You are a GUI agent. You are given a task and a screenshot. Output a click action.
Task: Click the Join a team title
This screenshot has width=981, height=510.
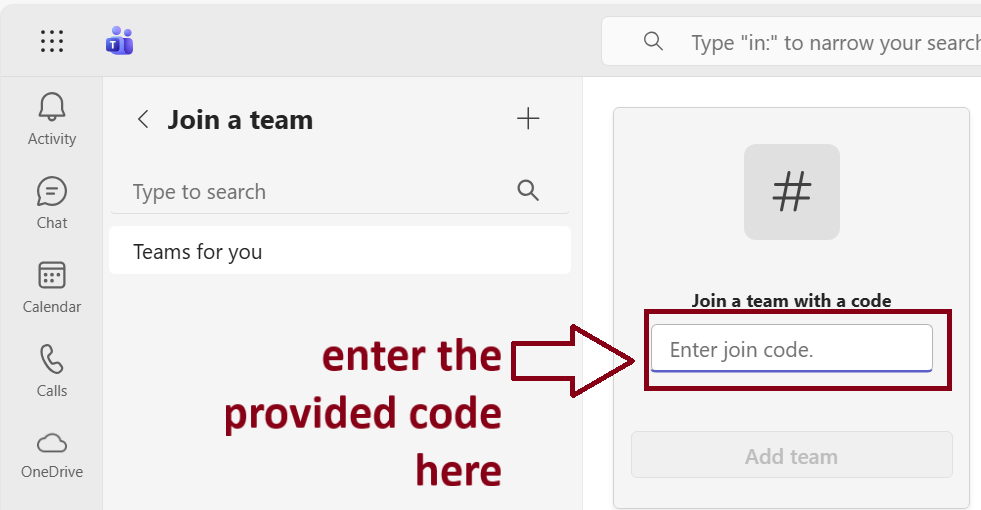pos(240,120)
